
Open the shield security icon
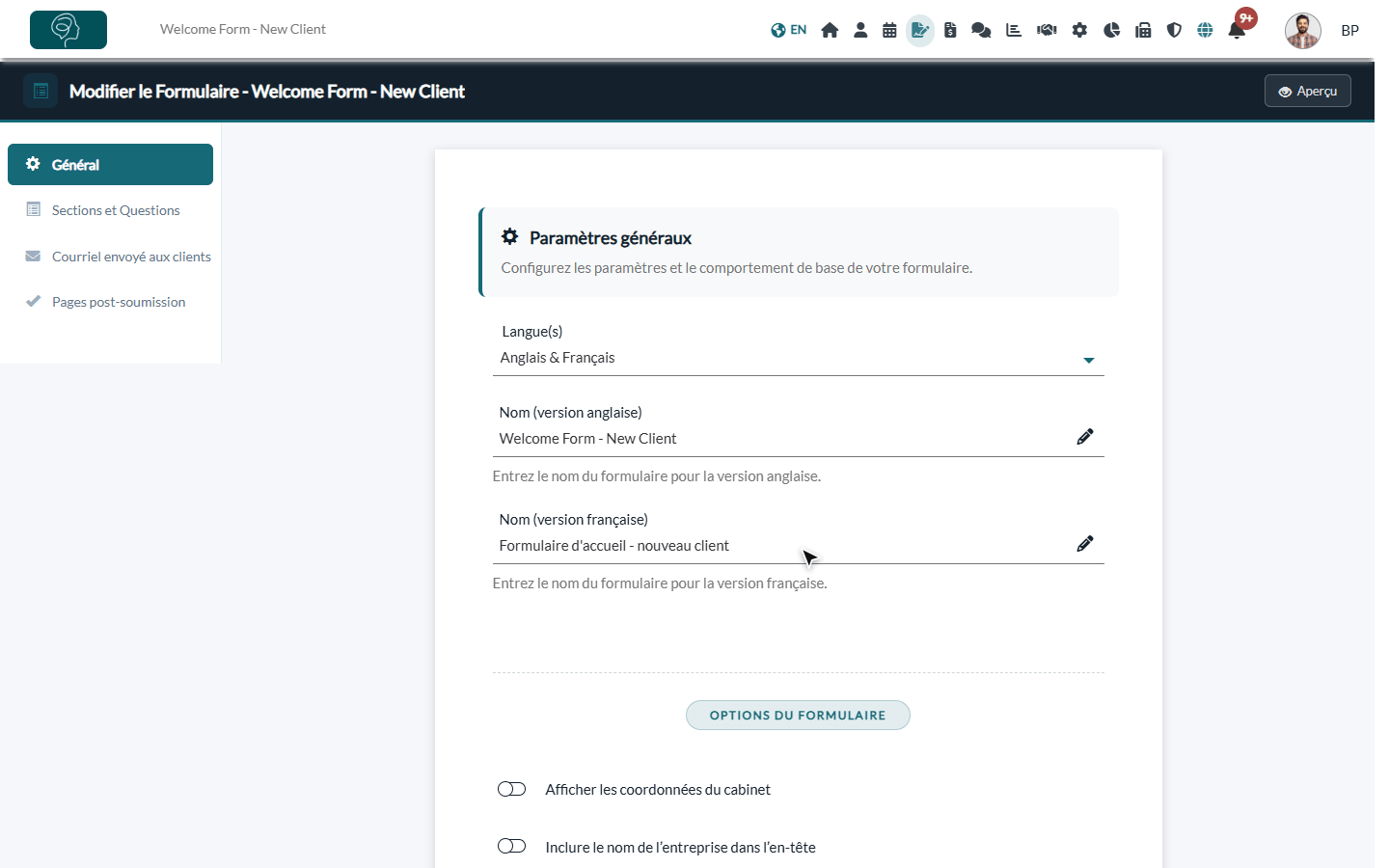tap(1174, 30)
